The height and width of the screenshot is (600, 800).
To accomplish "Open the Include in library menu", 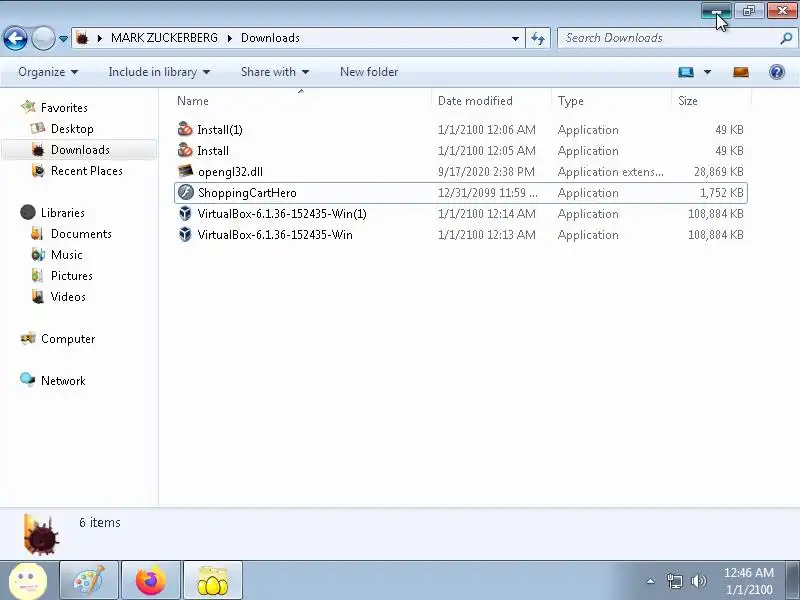I will click(159, 72).
